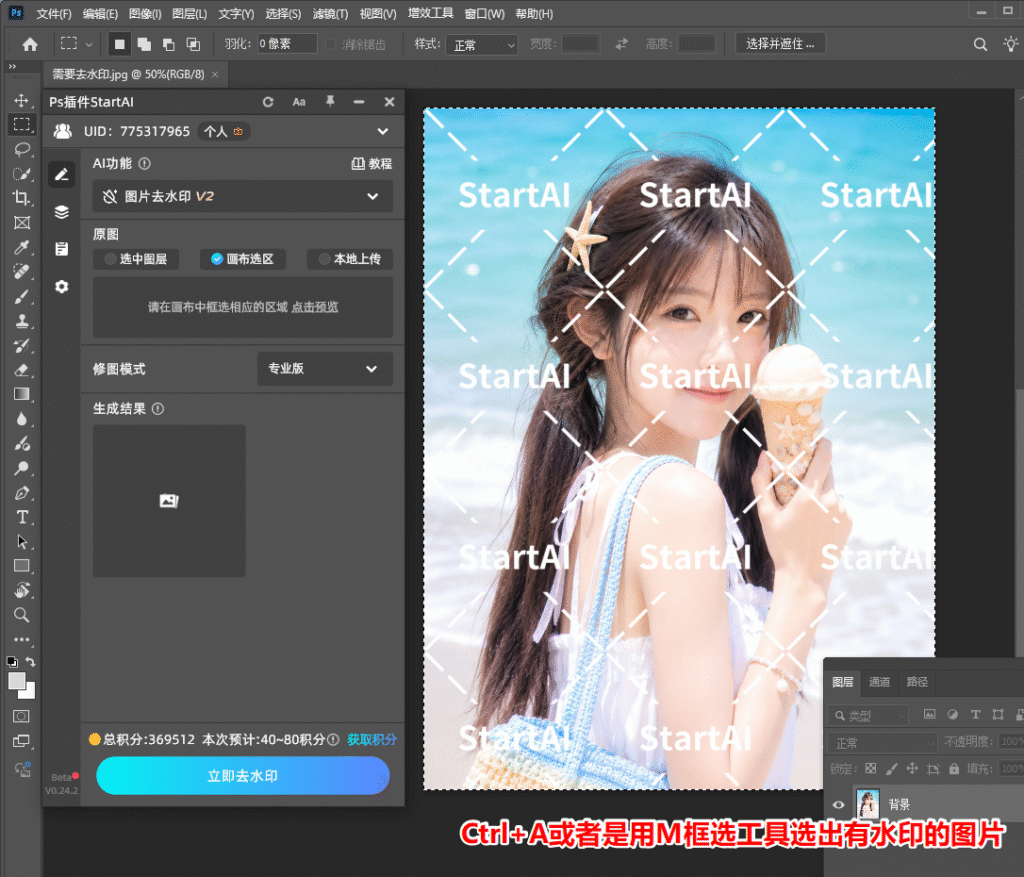1024x877 pixels.
Task: Open the layer blend mode 正常 dropdown
Action: (882, 743)
